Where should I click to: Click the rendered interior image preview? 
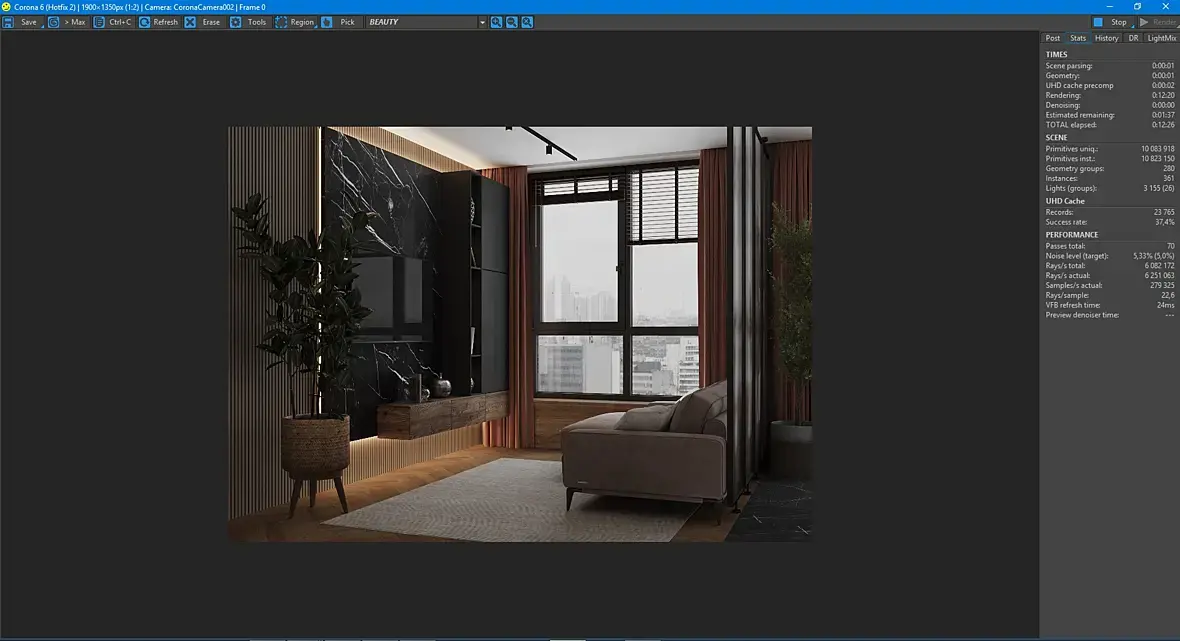[x=520, y=334]
